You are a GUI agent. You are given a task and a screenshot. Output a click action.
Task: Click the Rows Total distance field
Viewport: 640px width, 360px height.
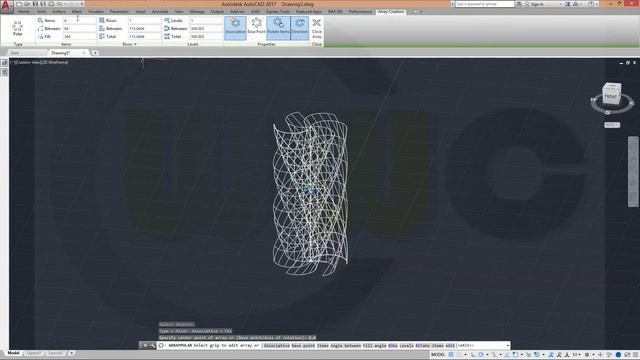point(144,36)
